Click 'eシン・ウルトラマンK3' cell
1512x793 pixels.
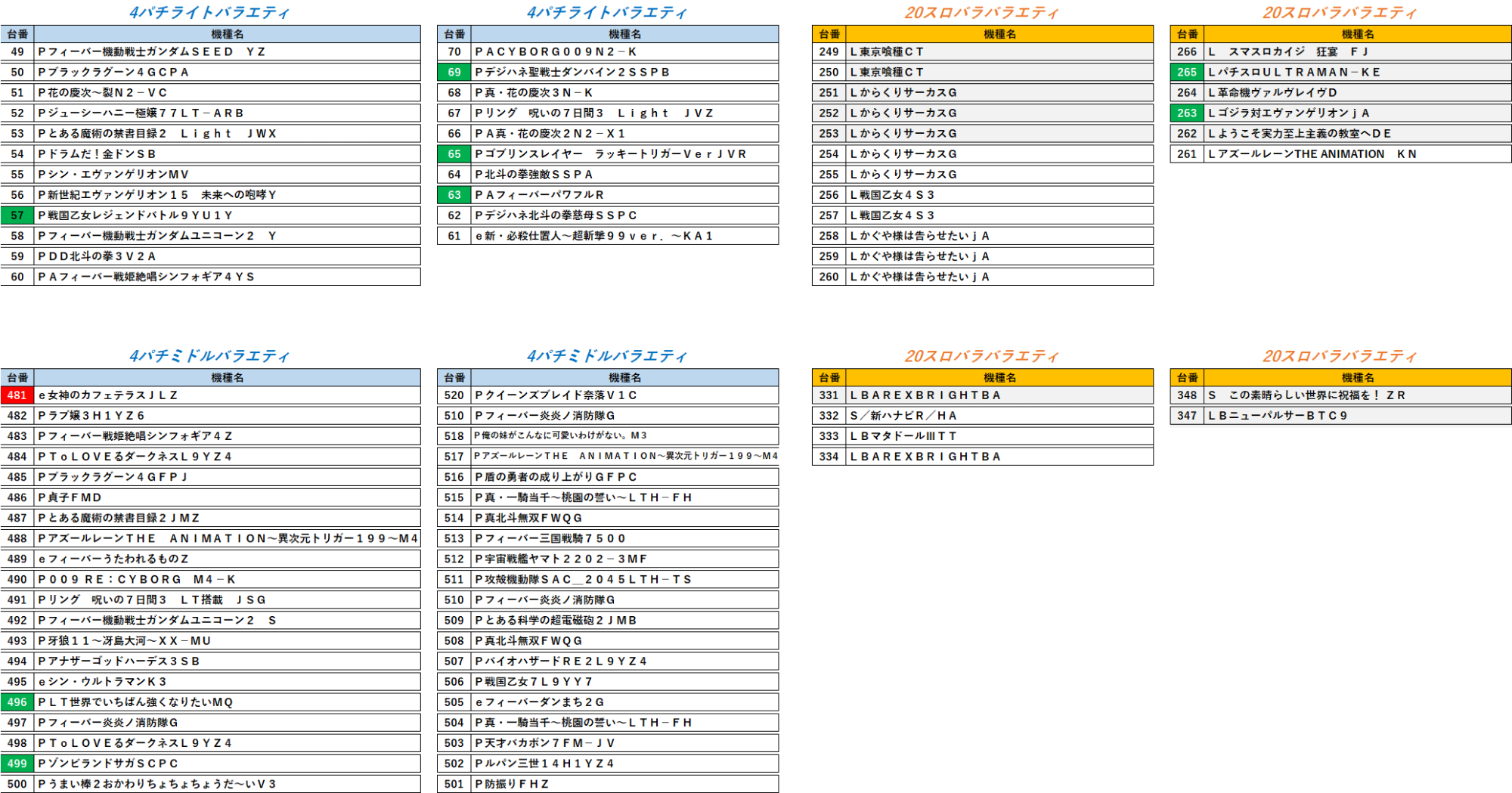pos(228,681)
